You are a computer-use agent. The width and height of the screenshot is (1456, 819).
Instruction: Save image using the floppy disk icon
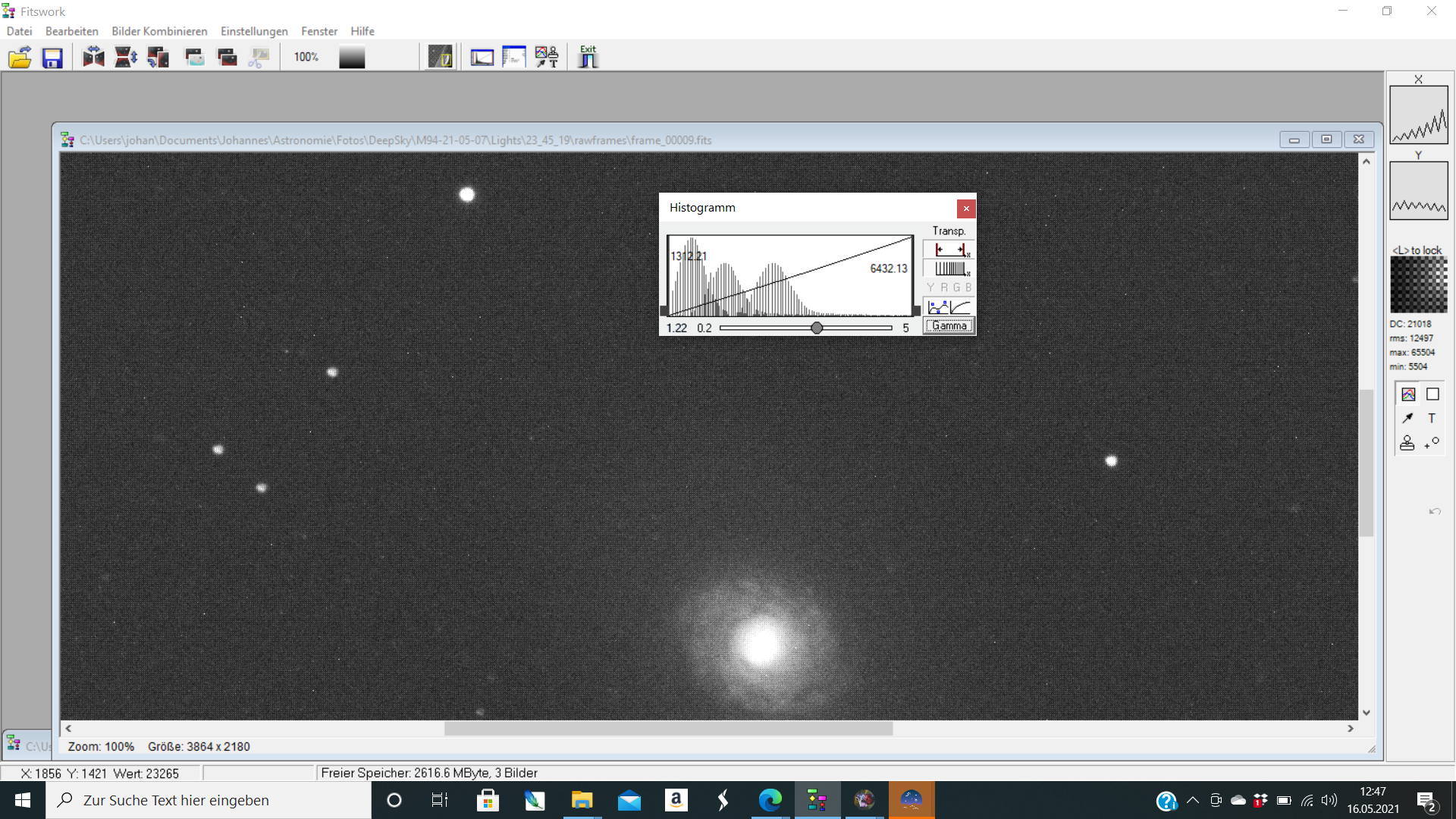[x=52, y=58]
